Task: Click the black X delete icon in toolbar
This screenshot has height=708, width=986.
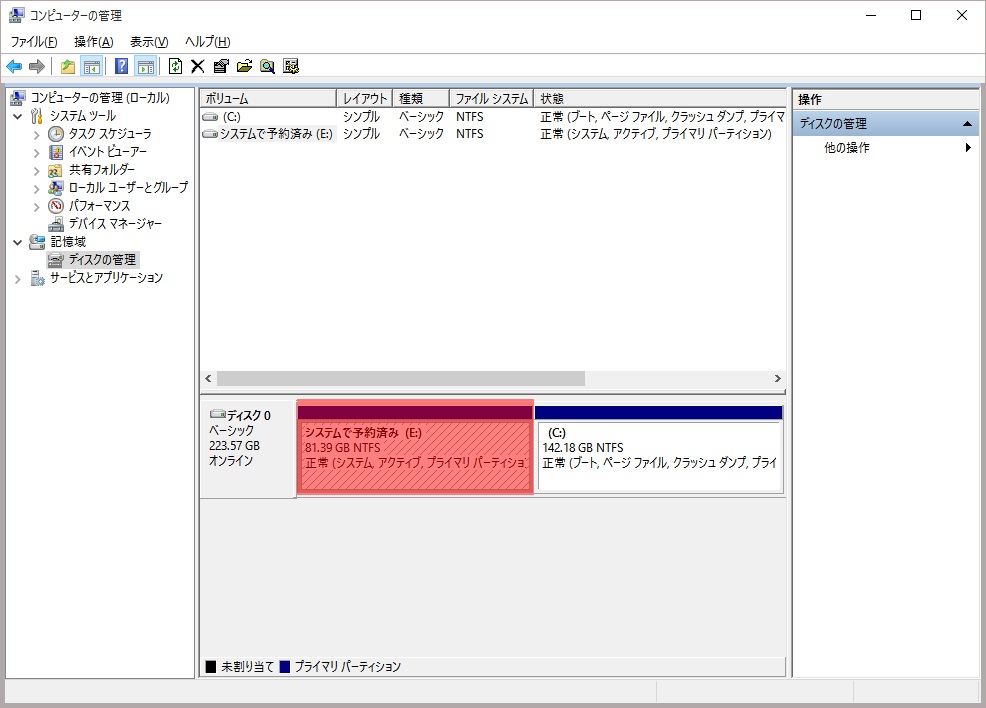Action: click(x=197, y=66)
